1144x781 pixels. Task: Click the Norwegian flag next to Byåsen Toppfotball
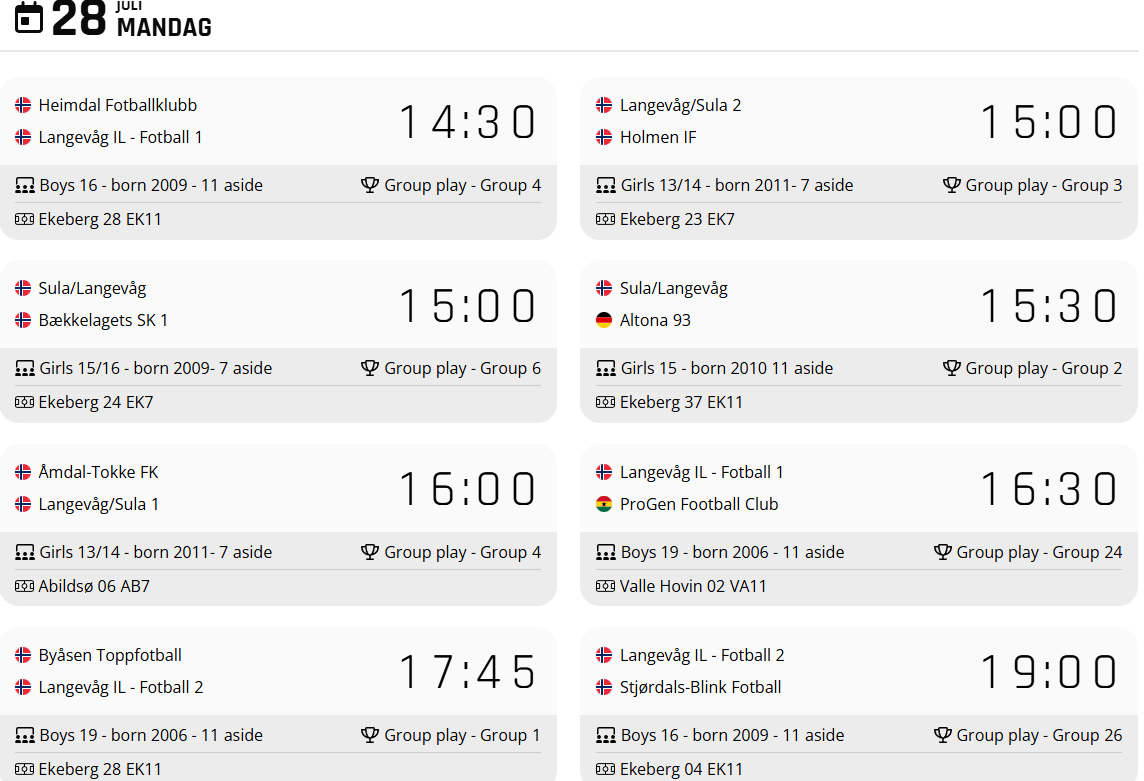[x=23, y=655]
